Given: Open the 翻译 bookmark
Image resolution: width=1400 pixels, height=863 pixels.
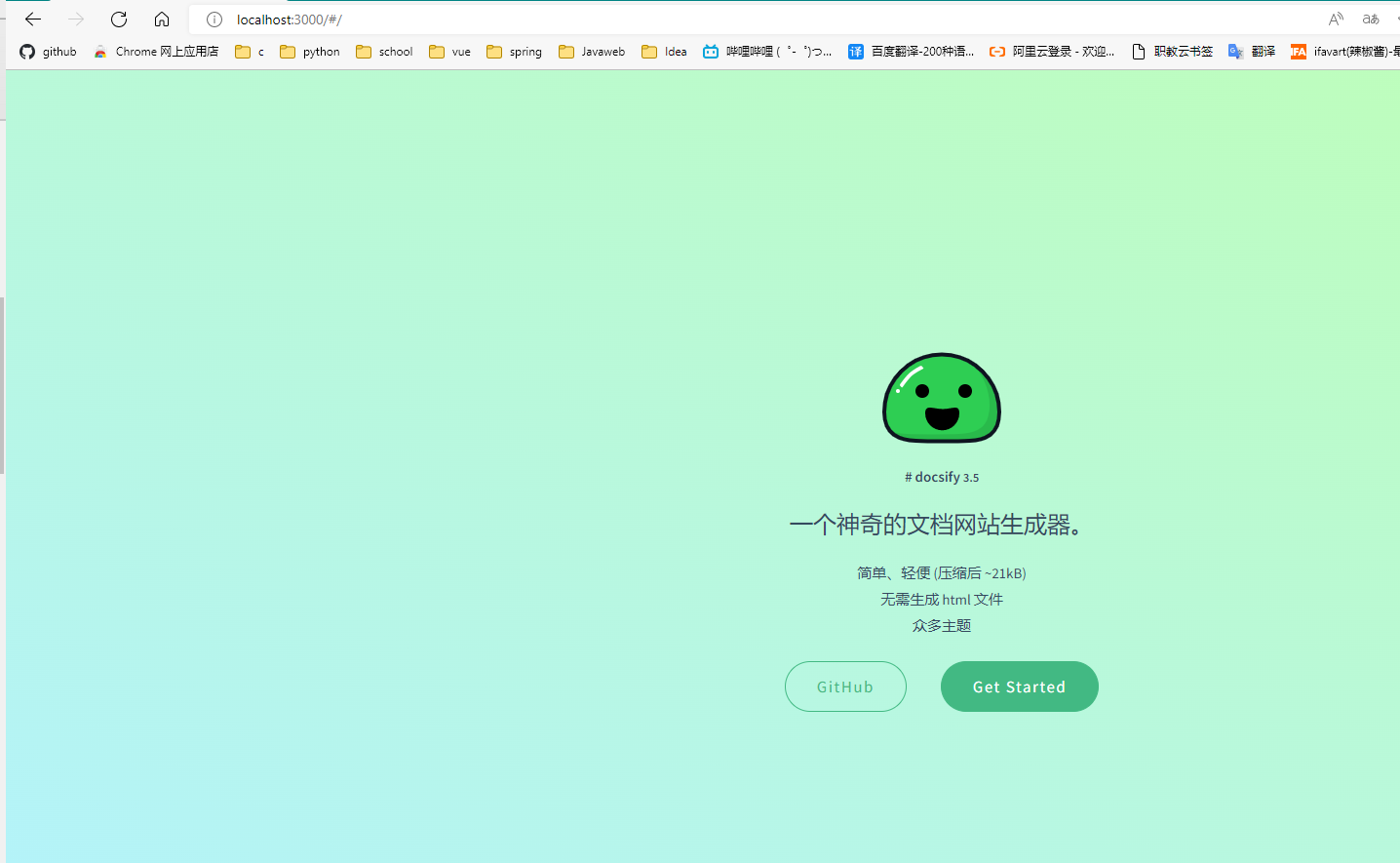Looking at the screenshot, I should 1252,52.
